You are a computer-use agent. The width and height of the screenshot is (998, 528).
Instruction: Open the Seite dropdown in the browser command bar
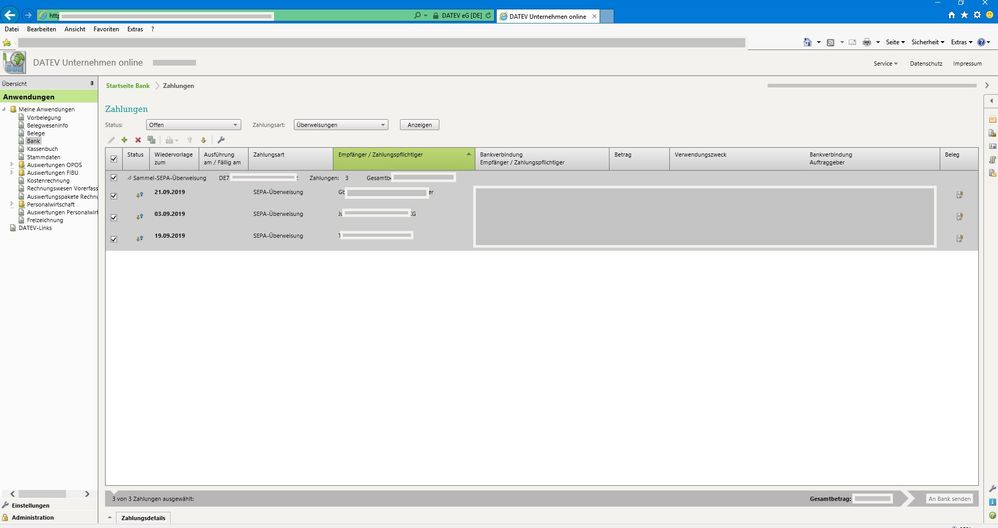[895, 42]
